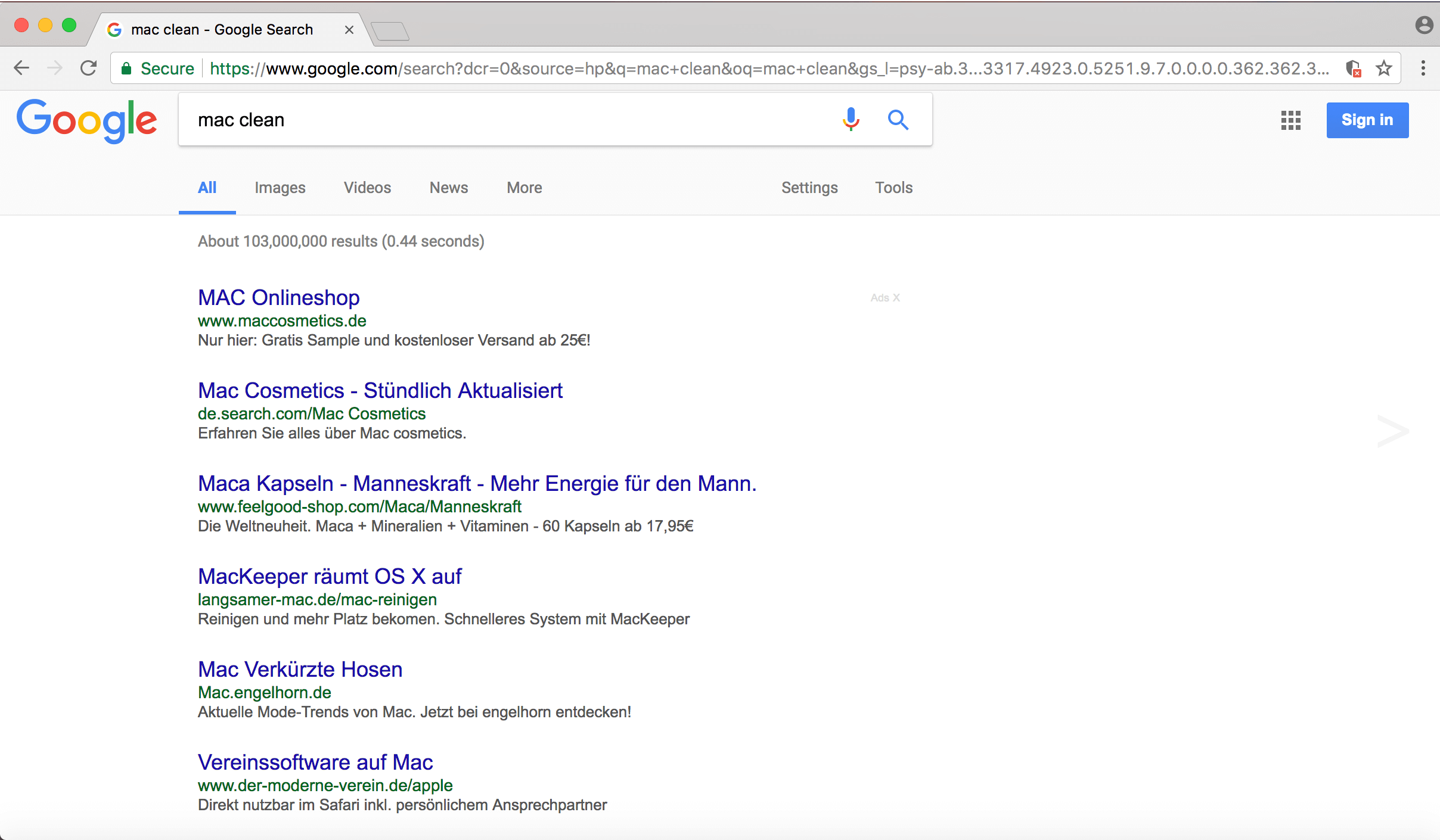Click the Die Weltneuheit. Maca + Mineralien description
The height and width of the screenshot is (840, 1440).
click(x=446, y=526)
